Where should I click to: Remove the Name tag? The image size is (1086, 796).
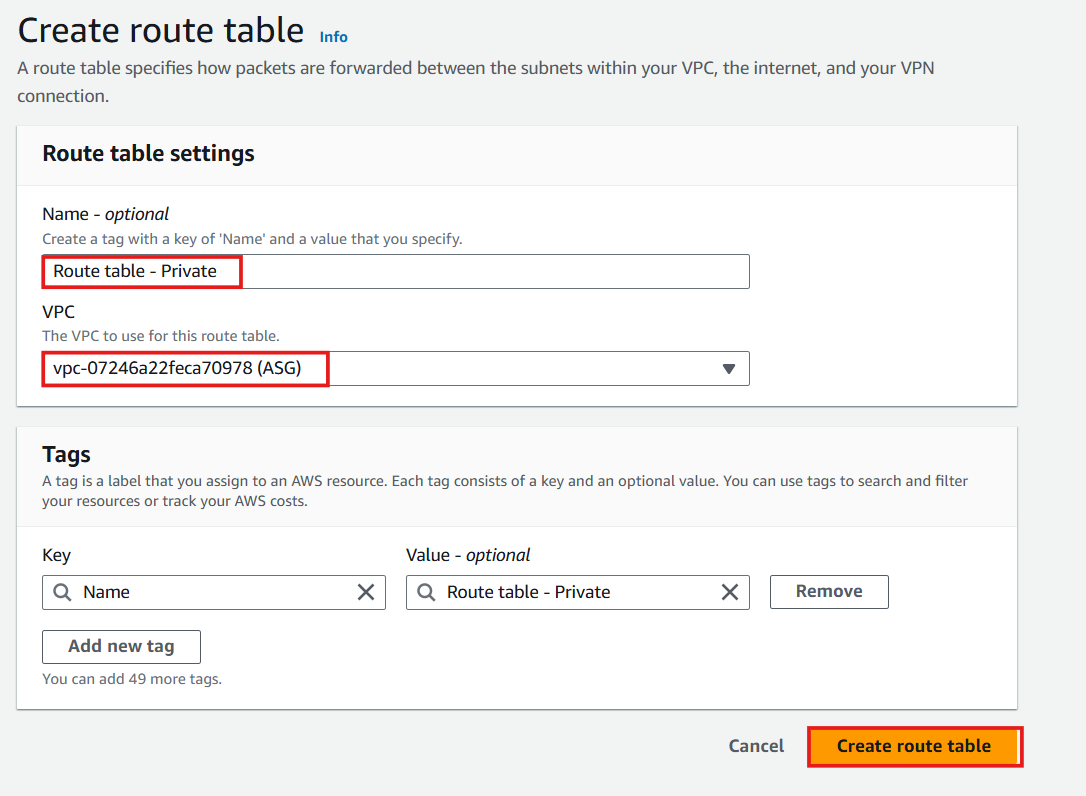829,592
